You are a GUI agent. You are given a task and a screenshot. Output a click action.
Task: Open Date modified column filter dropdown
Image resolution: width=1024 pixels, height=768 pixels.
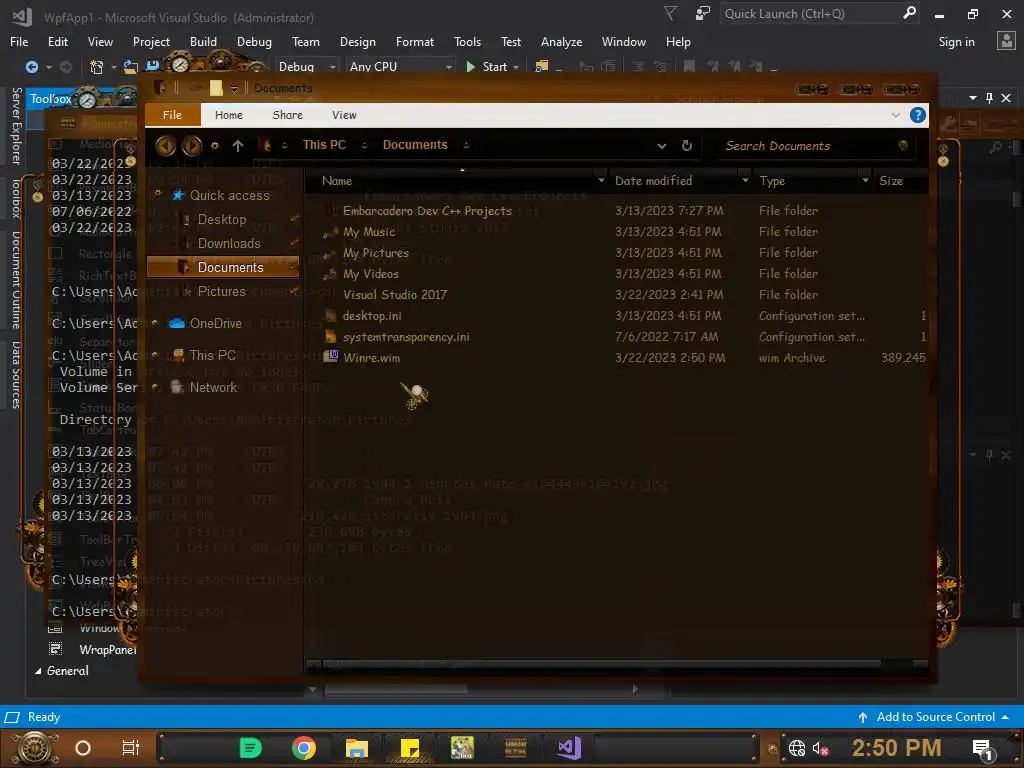tap(745, 180)
